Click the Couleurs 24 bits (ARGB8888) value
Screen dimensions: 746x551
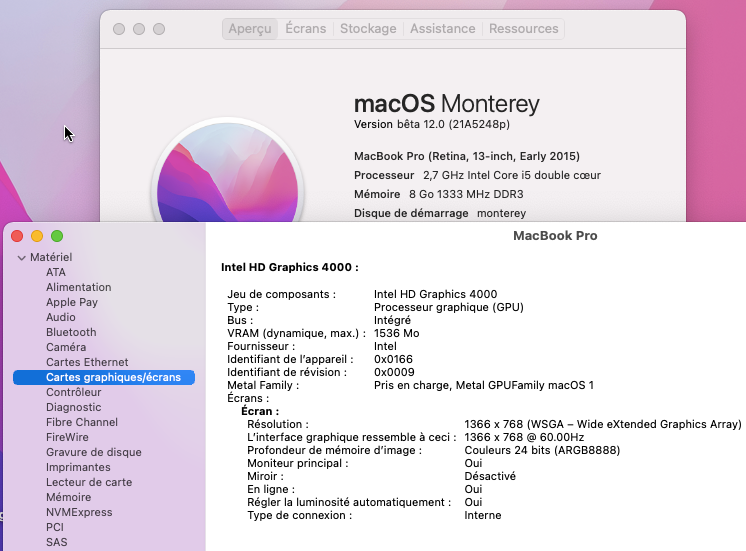[542, 450]
